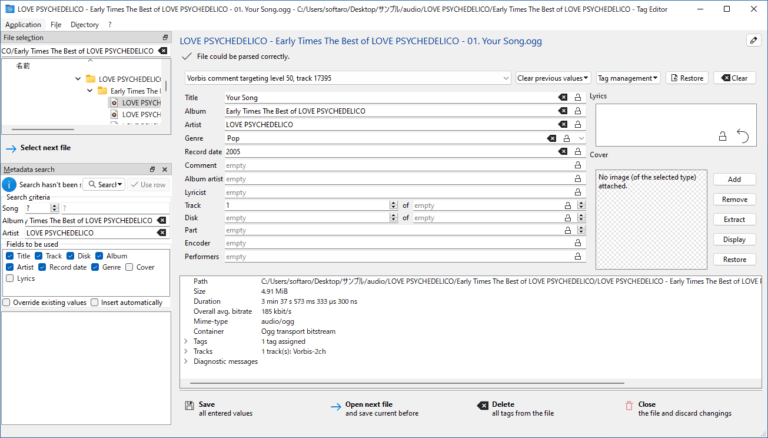768x438 pixels.
Task: Open the Application menu
Action: 23,24
